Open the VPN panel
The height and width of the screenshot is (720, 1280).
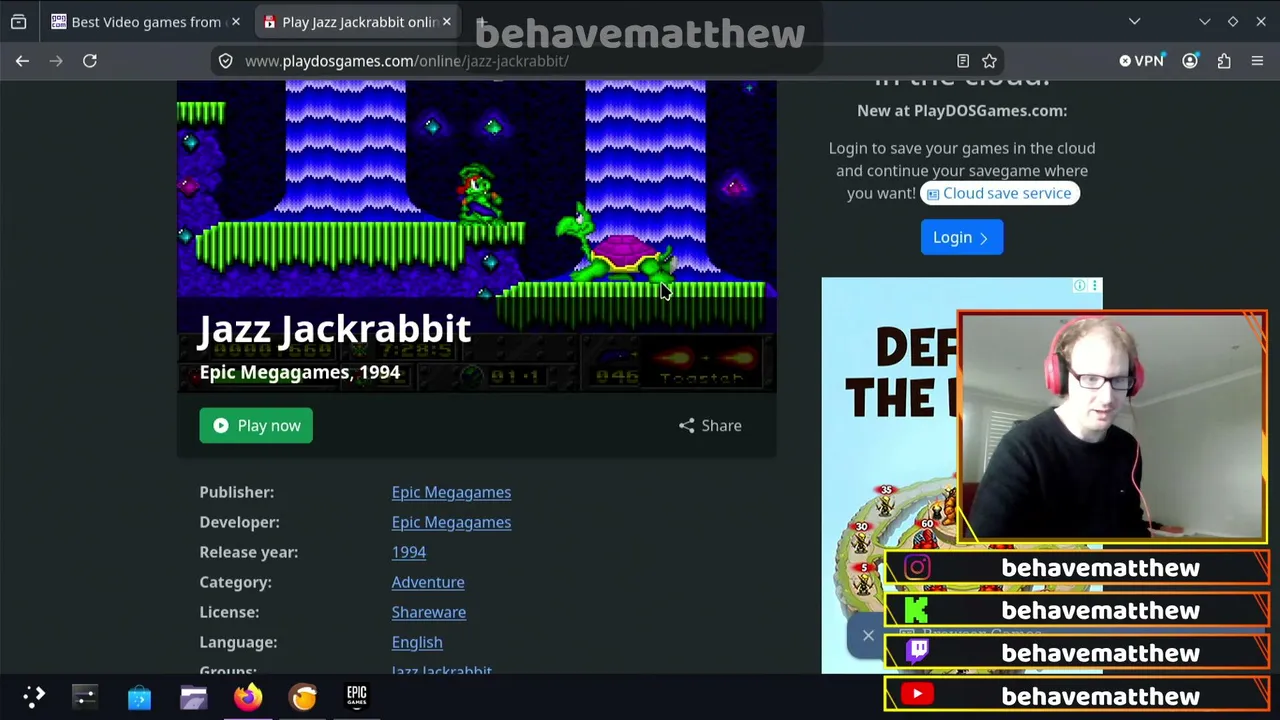1142,61
